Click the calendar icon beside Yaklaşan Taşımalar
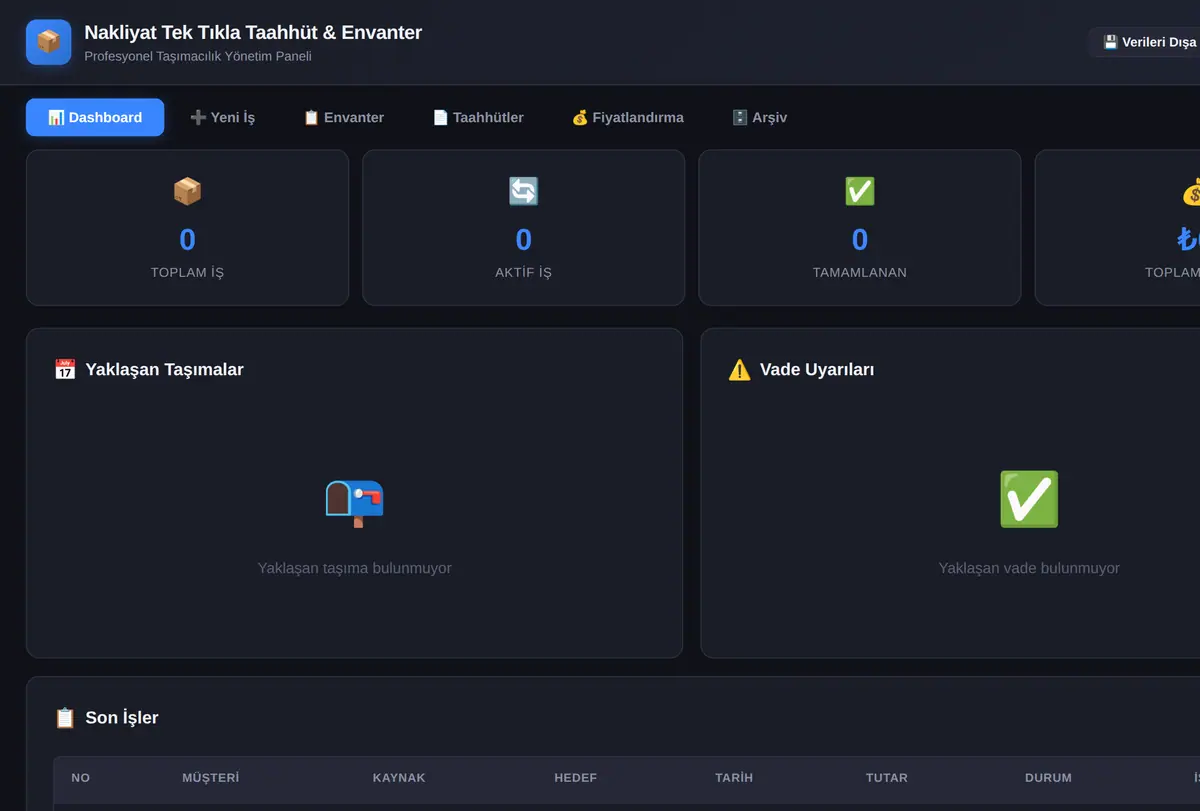This screenshot has width=1200, height=811. [65, 369]
